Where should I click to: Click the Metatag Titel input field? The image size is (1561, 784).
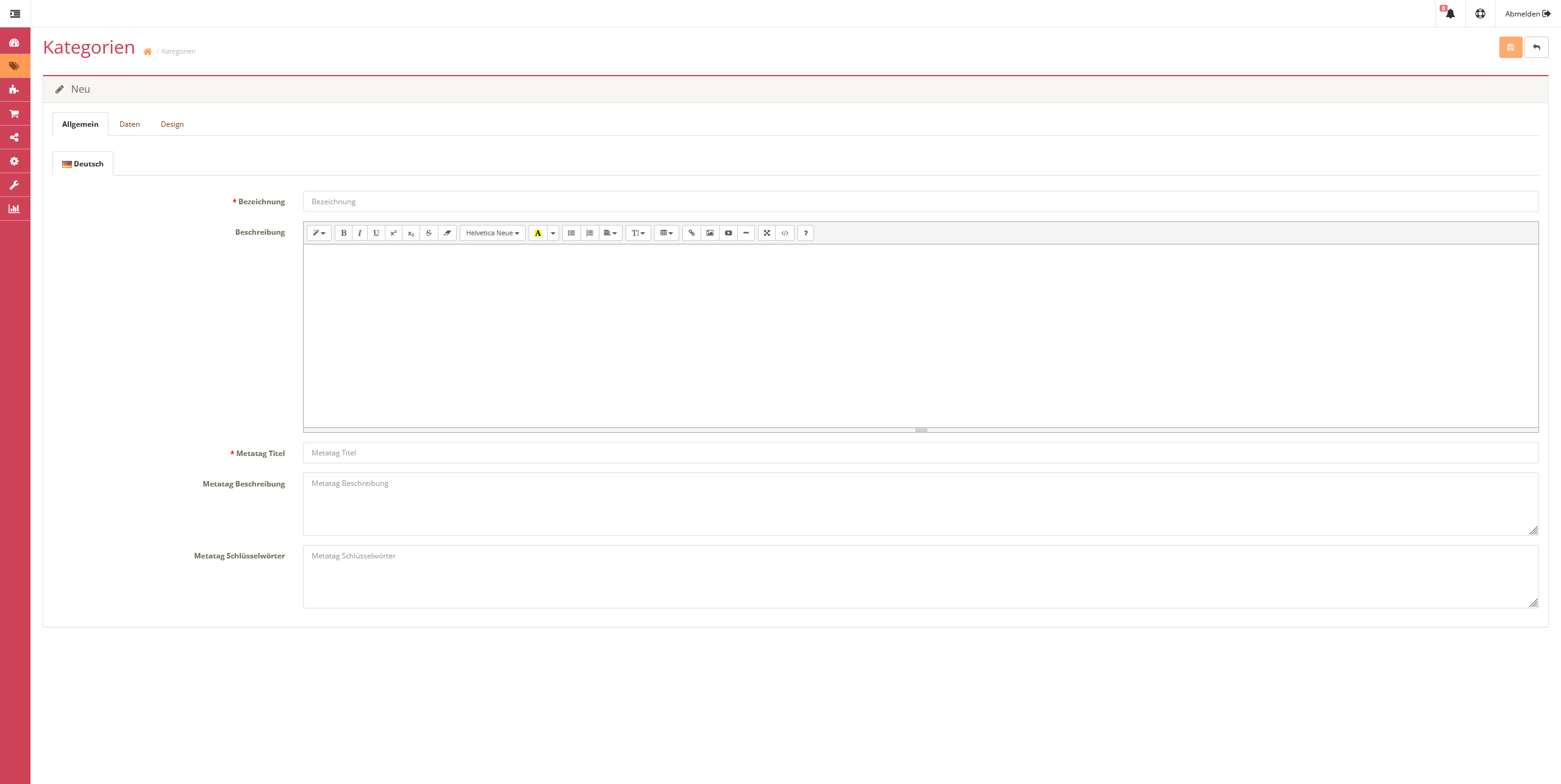point(920,453)
